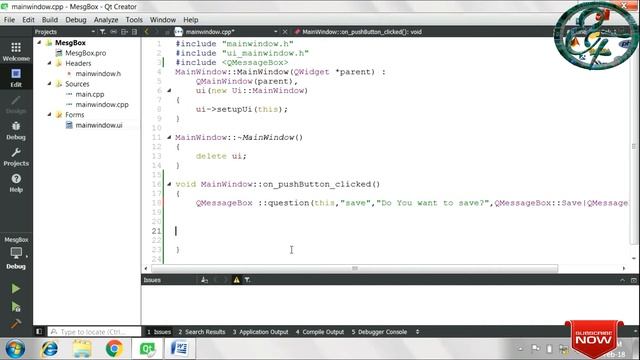This screenshot has width=640, height=360.
Task: Build project with hammer icon
Action: pos(16,324)
